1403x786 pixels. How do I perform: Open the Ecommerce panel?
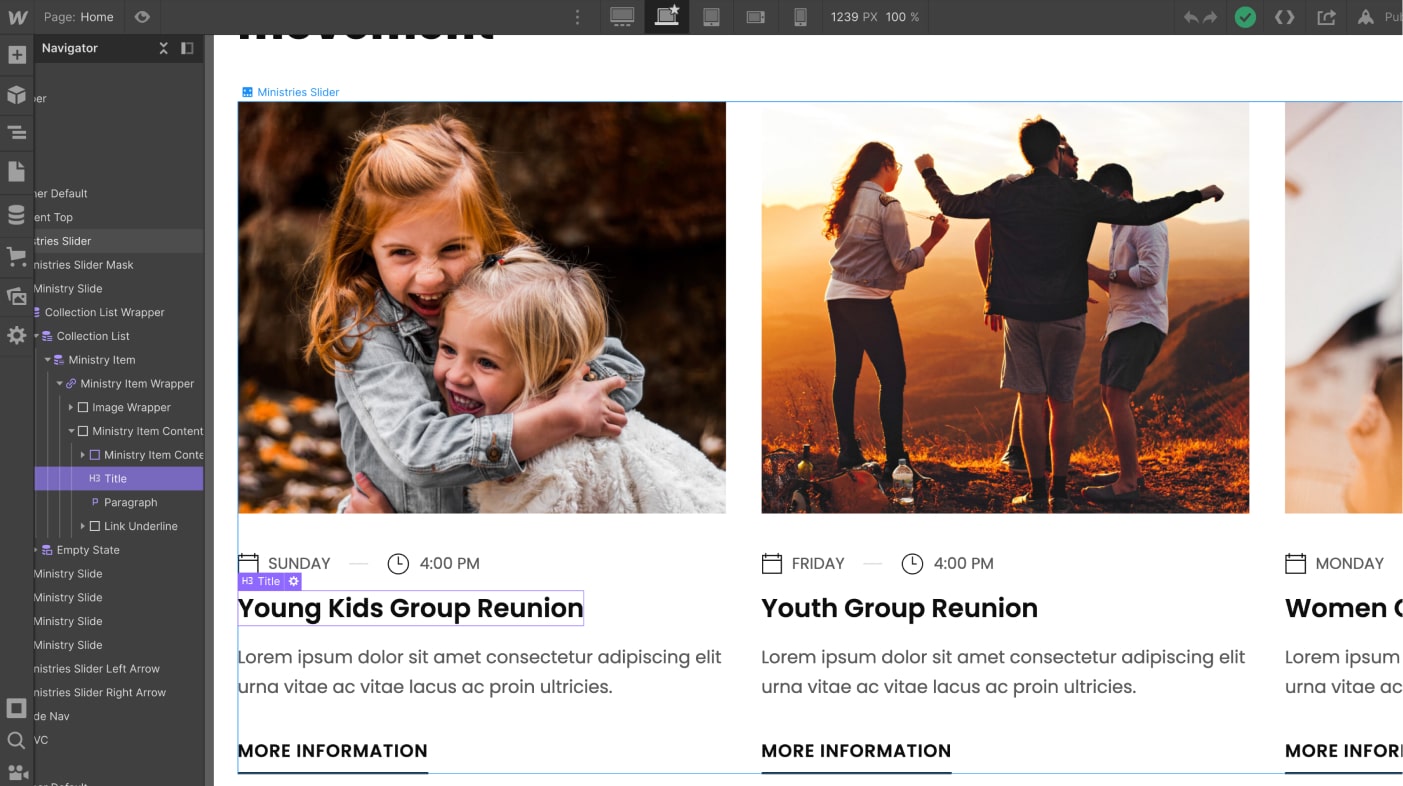coord(16,256)
